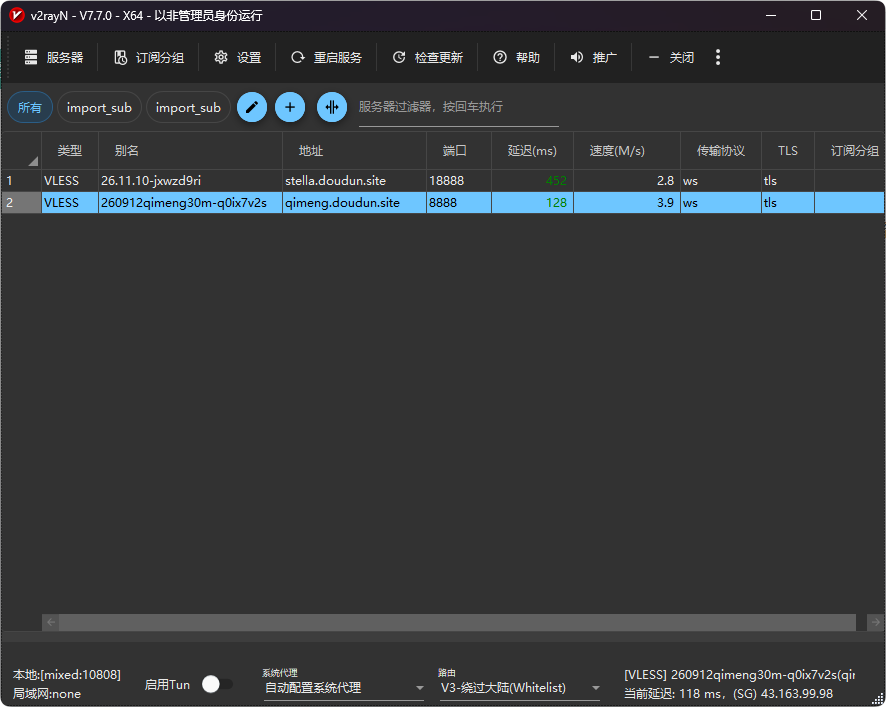
Task: Click 重启服务 restart service button
Action: point(326,58)
